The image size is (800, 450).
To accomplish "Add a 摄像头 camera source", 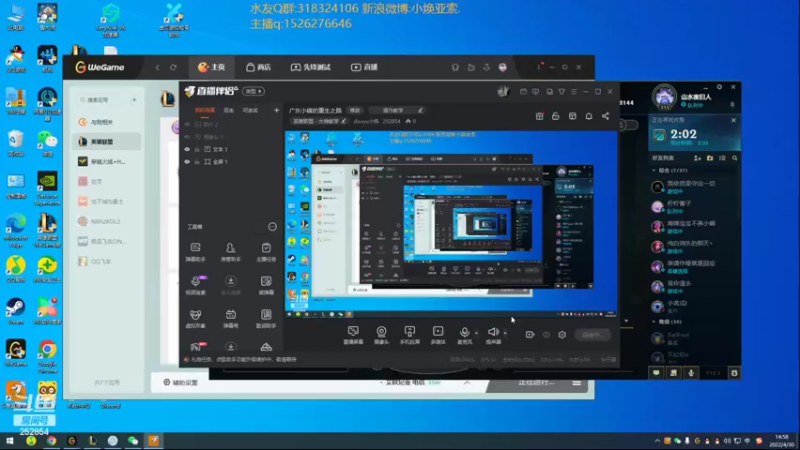I will pos(381,335).
